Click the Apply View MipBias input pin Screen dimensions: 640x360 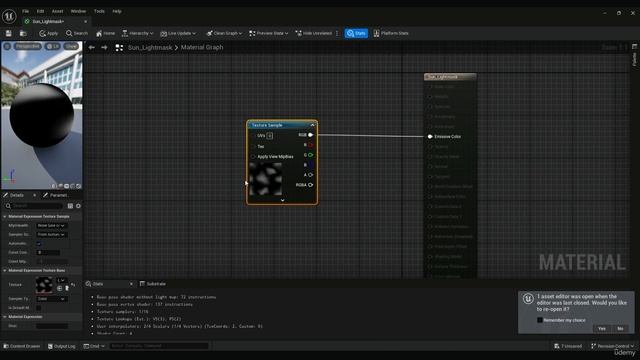253,157
